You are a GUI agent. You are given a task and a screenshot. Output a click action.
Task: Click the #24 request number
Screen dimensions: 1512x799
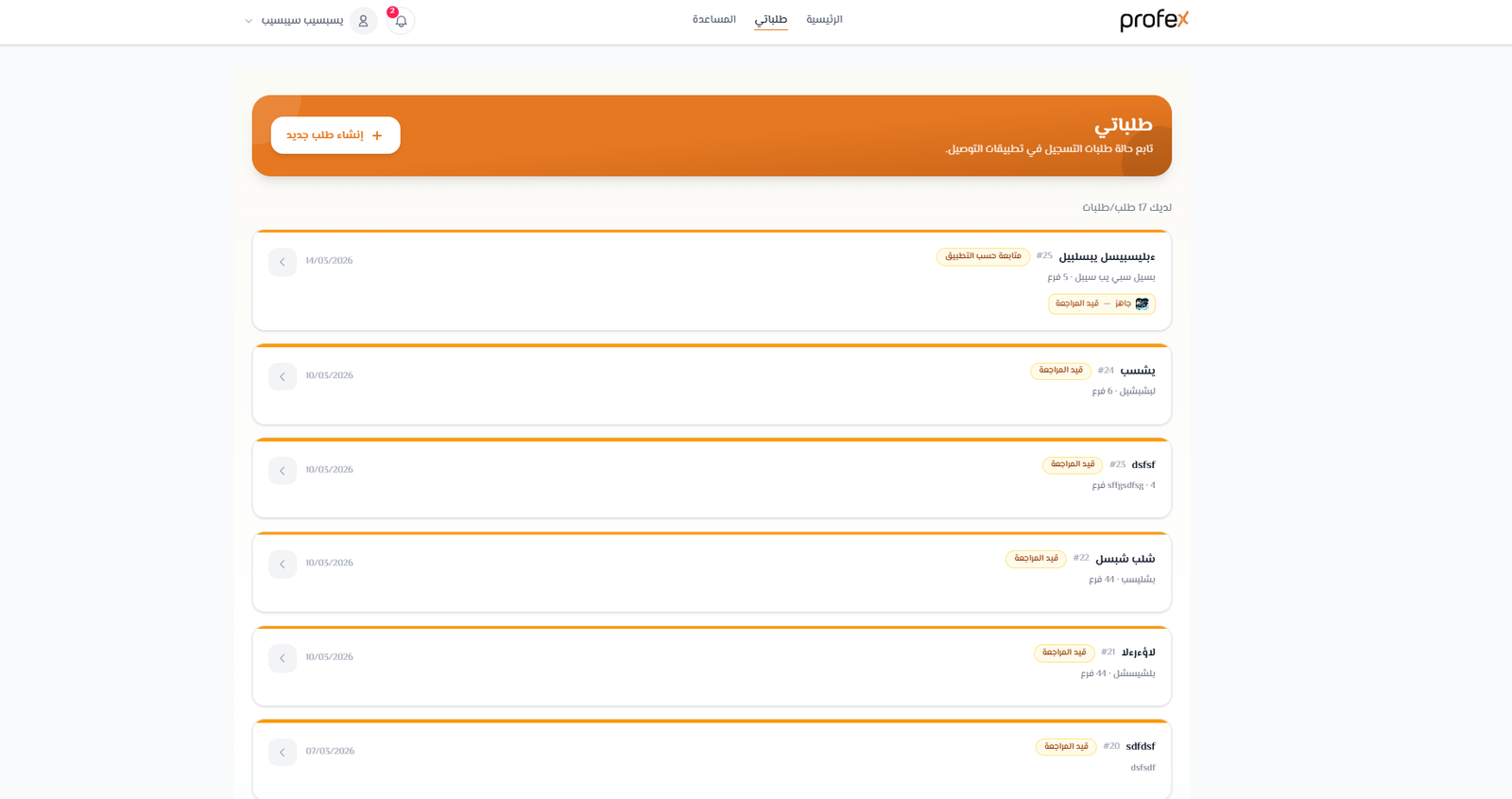point(1106,371)
